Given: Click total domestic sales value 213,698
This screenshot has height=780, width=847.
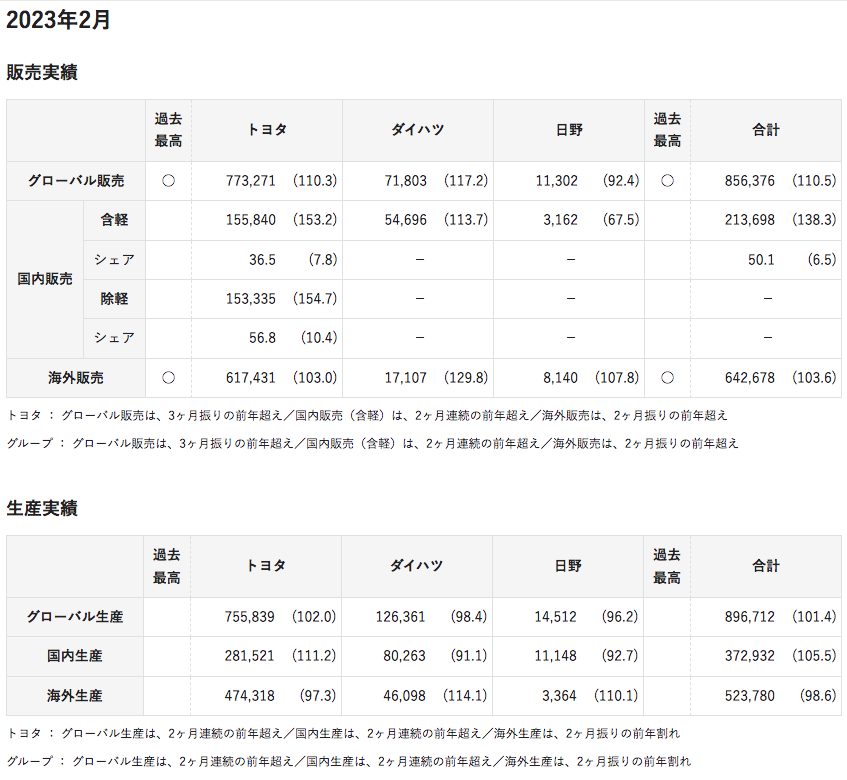Looking at the screenshot, I should tap(750, 220).
